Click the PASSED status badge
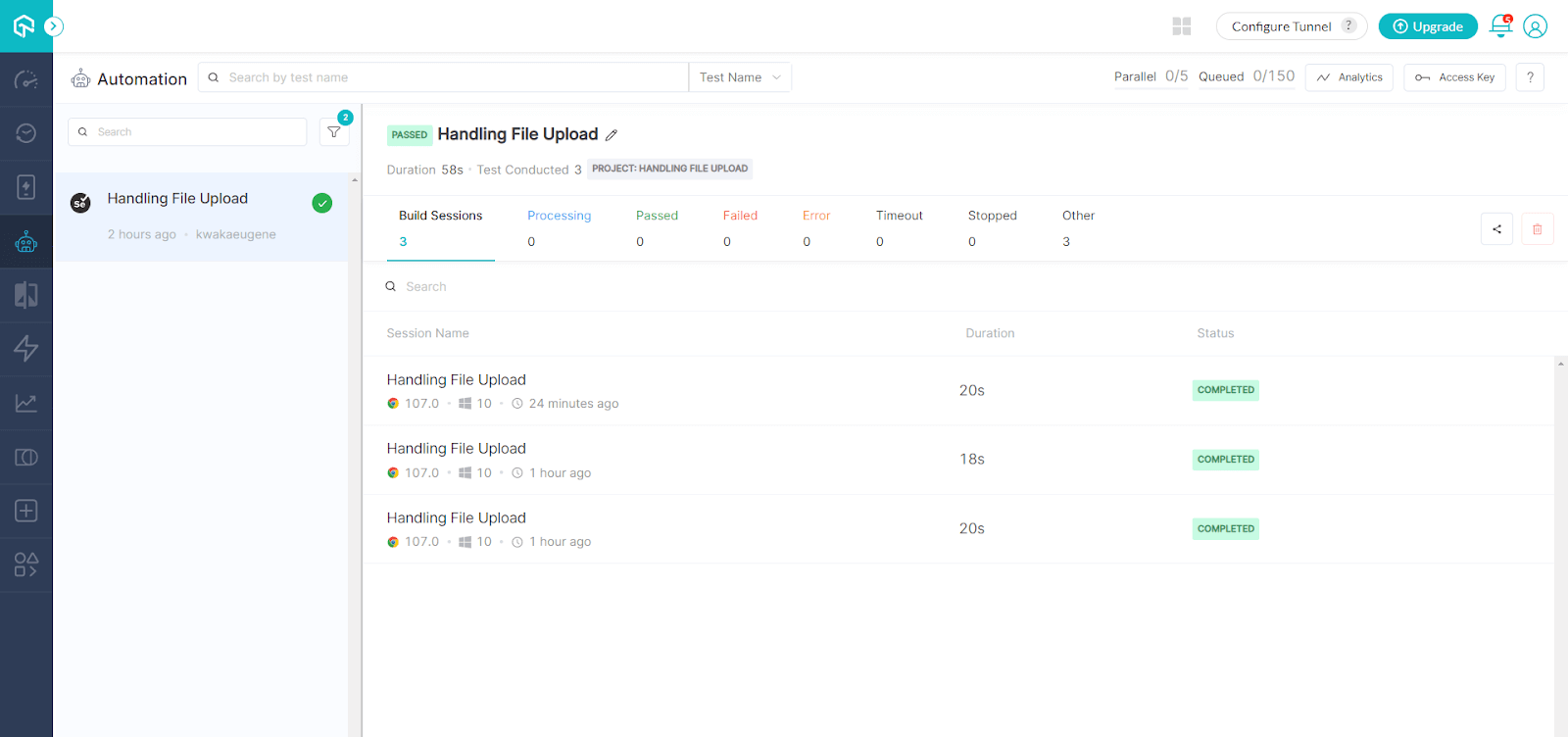Screen dimensions: 1568x737 click(410, 135)
